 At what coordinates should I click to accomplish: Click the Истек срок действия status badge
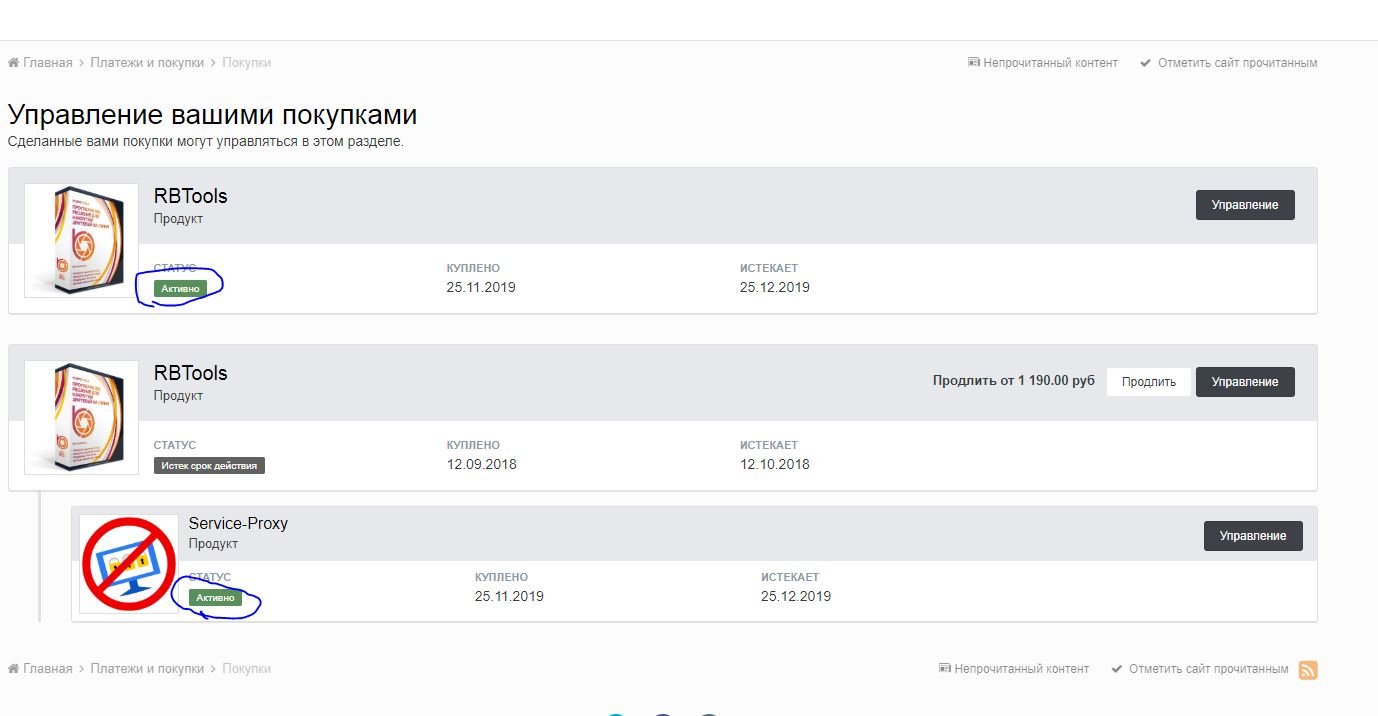[210, 465]
